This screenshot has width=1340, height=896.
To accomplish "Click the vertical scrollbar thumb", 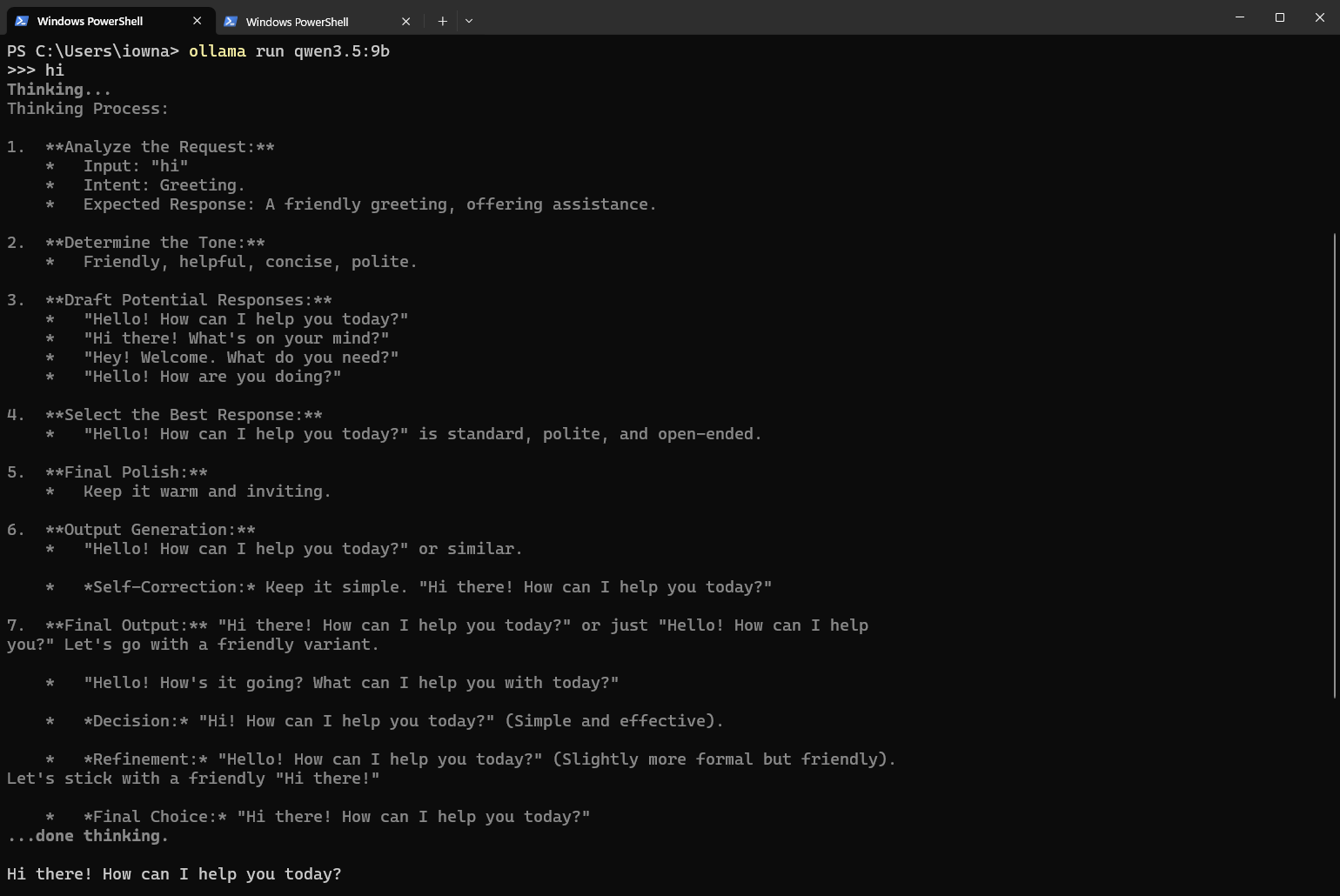I will [x=1334, y=465].
